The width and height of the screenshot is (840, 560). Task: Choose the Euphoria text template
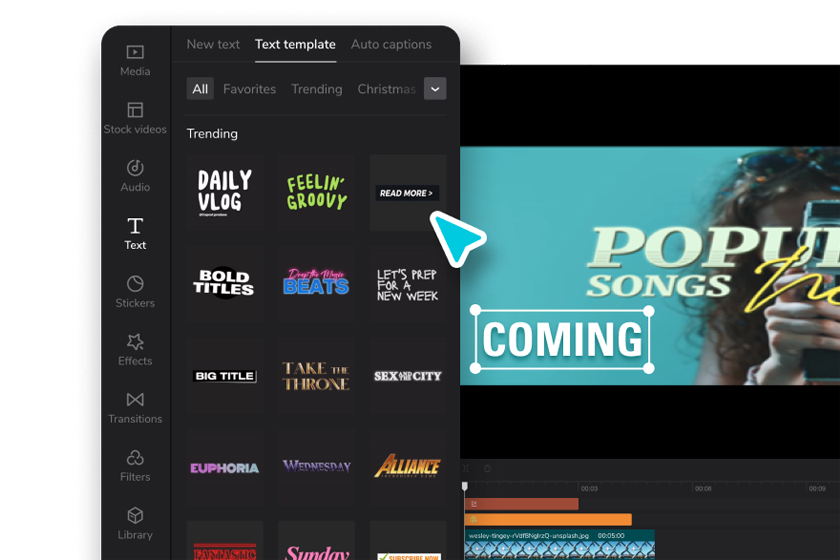point(224,467)
